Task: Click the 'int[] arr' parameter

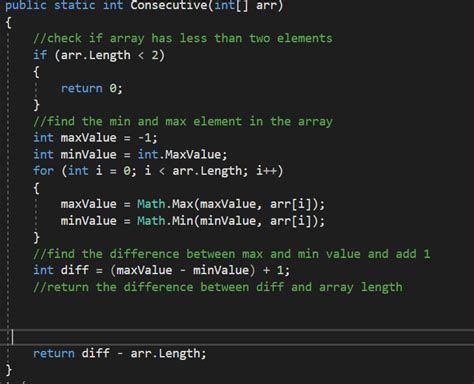Action: [245, 5]
